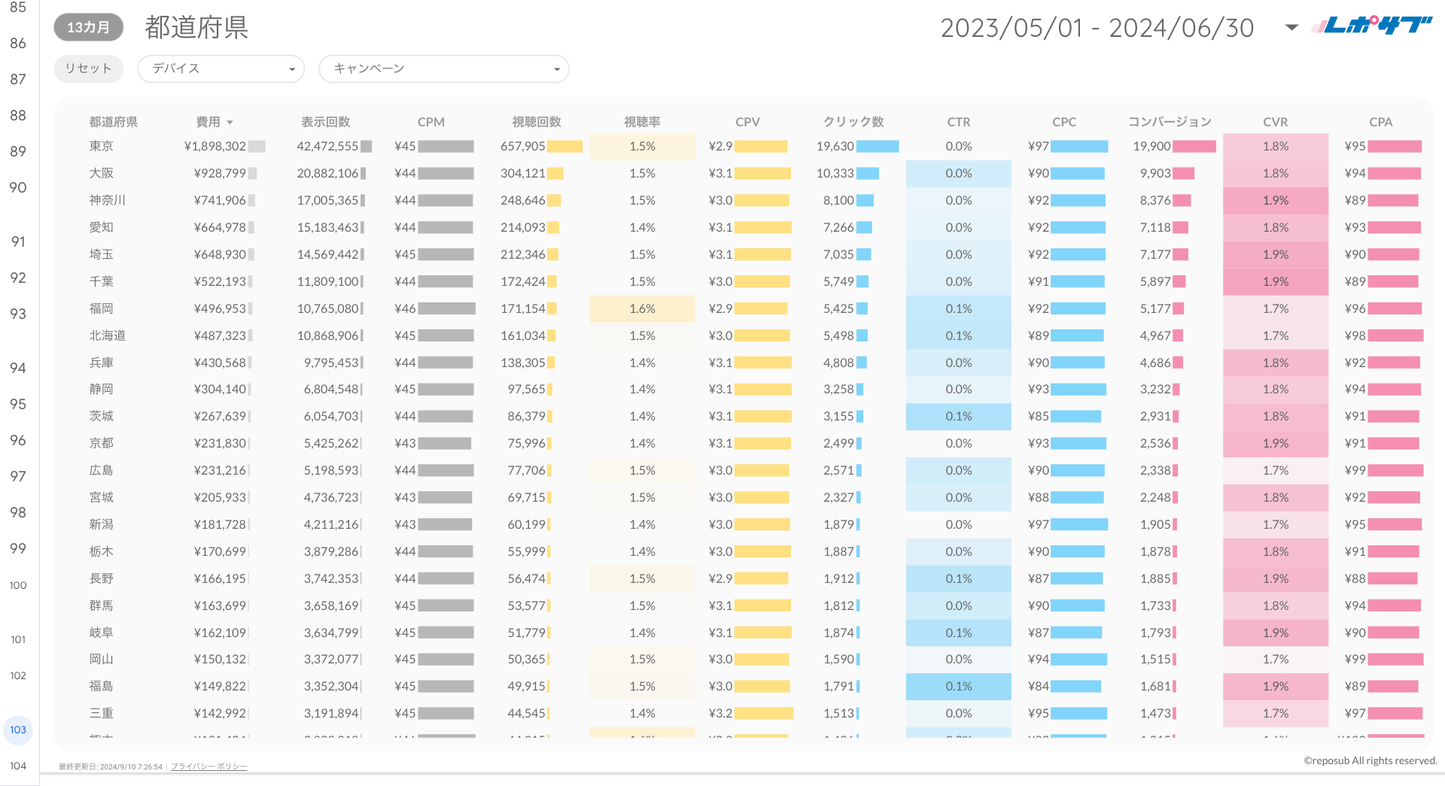Click the 費用 sort arrow icon
The height and width of the screenshot is (786, 1445).
click(230, 123)
